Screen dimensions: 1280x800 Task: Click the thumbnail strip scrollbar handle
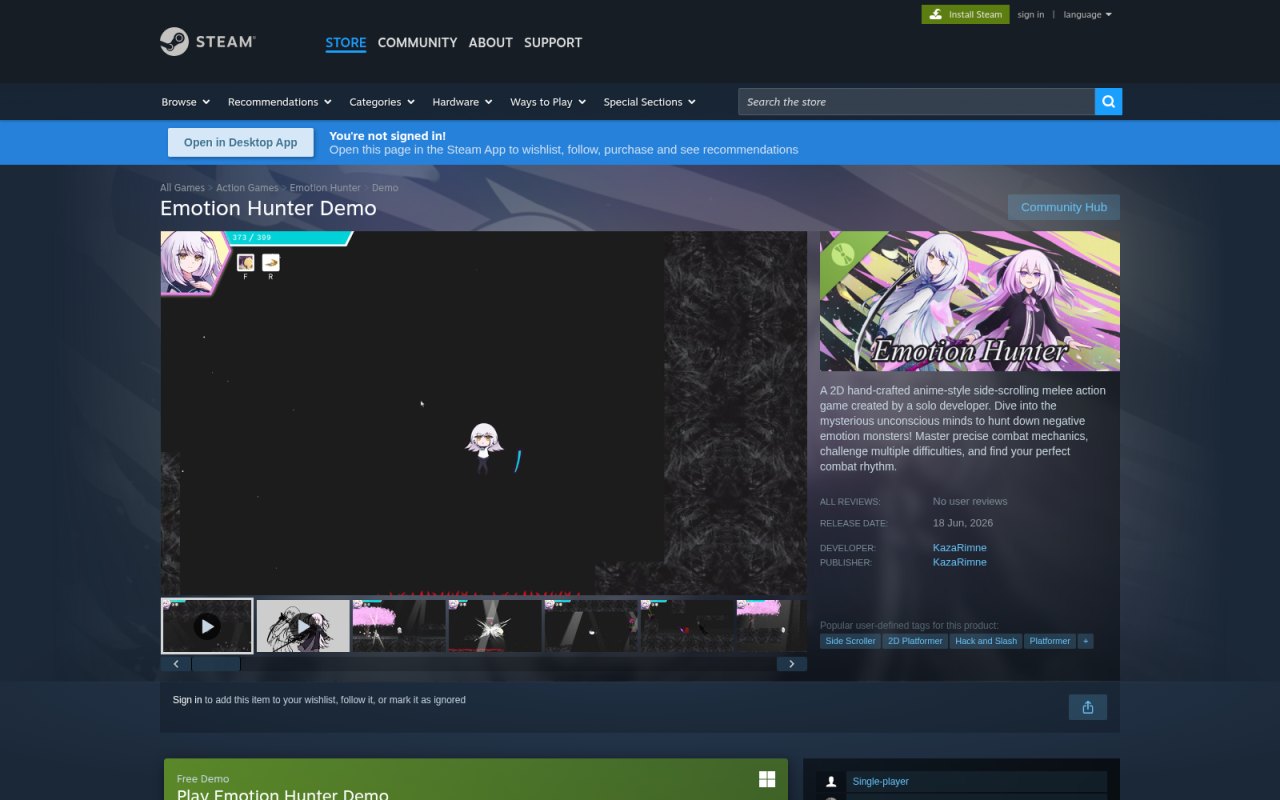pos(216,664)
